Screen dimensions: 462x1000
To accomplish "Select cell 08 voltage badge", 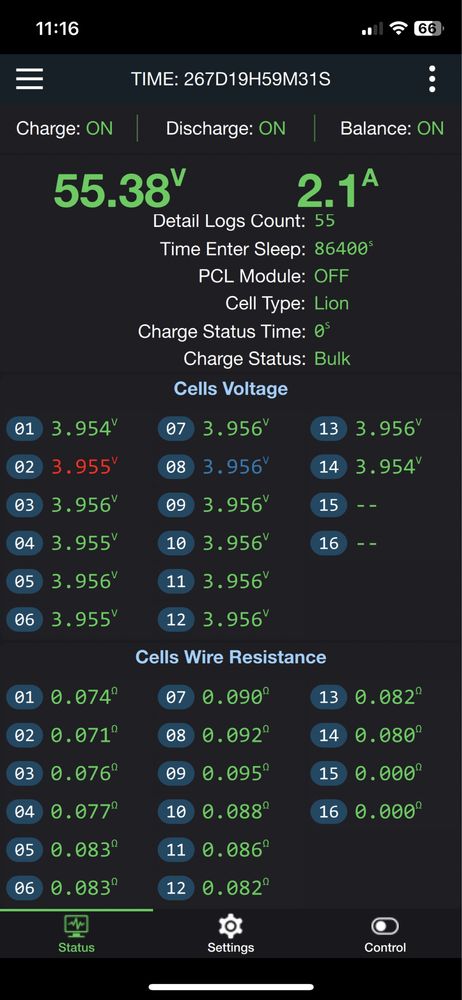I will click(x=175, y=467).
